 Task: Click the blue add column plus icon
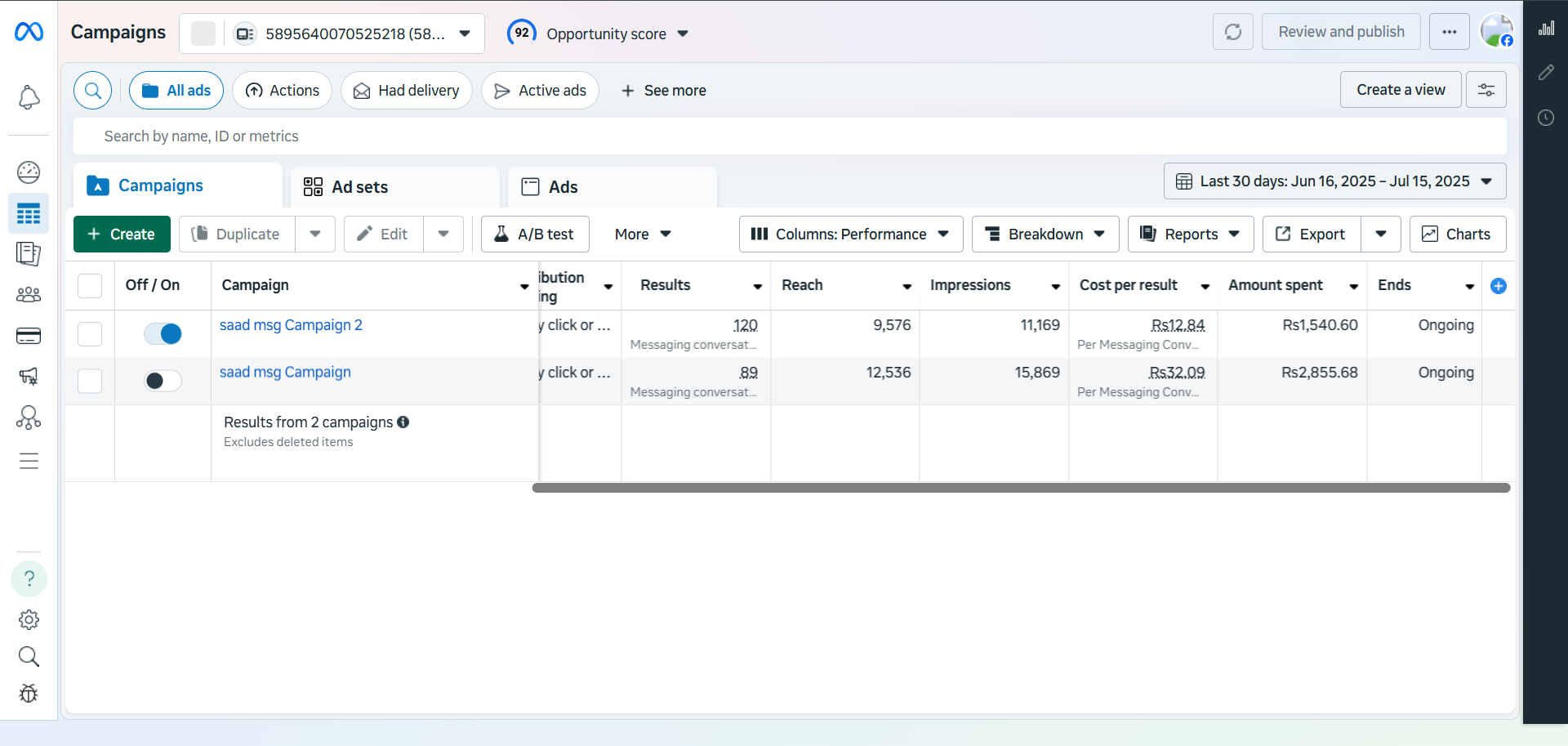click(1498, 286)
